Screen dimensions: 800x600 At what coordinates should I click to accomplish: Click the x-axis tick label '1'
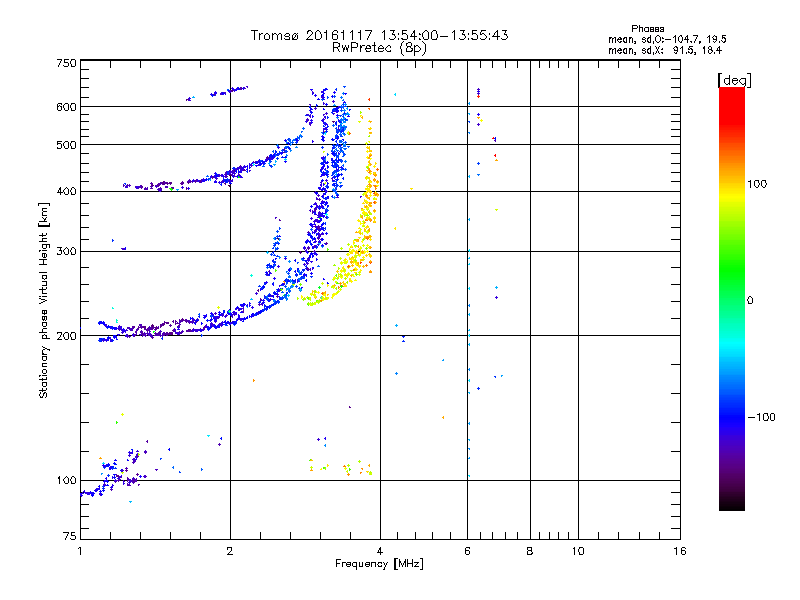80,551
